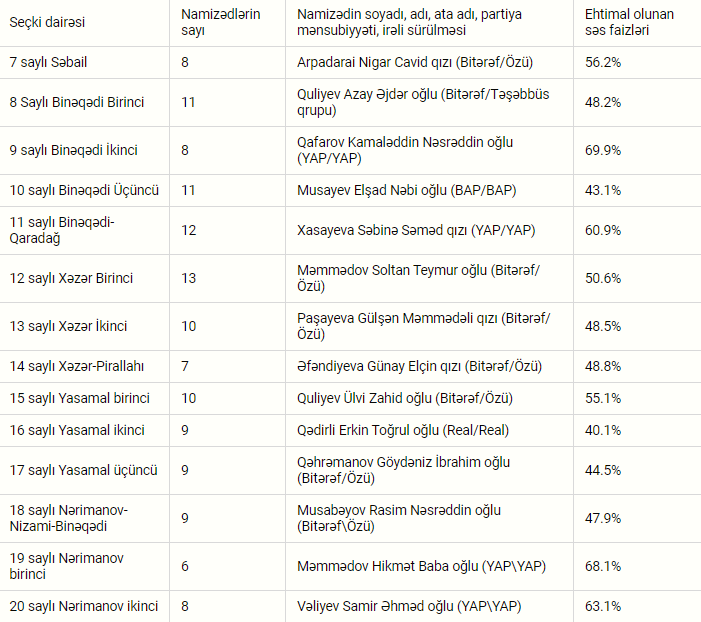Screen dimensions: 701x622
Task: Select the '8 Saylı Binəqədi Birinci' cell
Action: (x=77, y=102)
